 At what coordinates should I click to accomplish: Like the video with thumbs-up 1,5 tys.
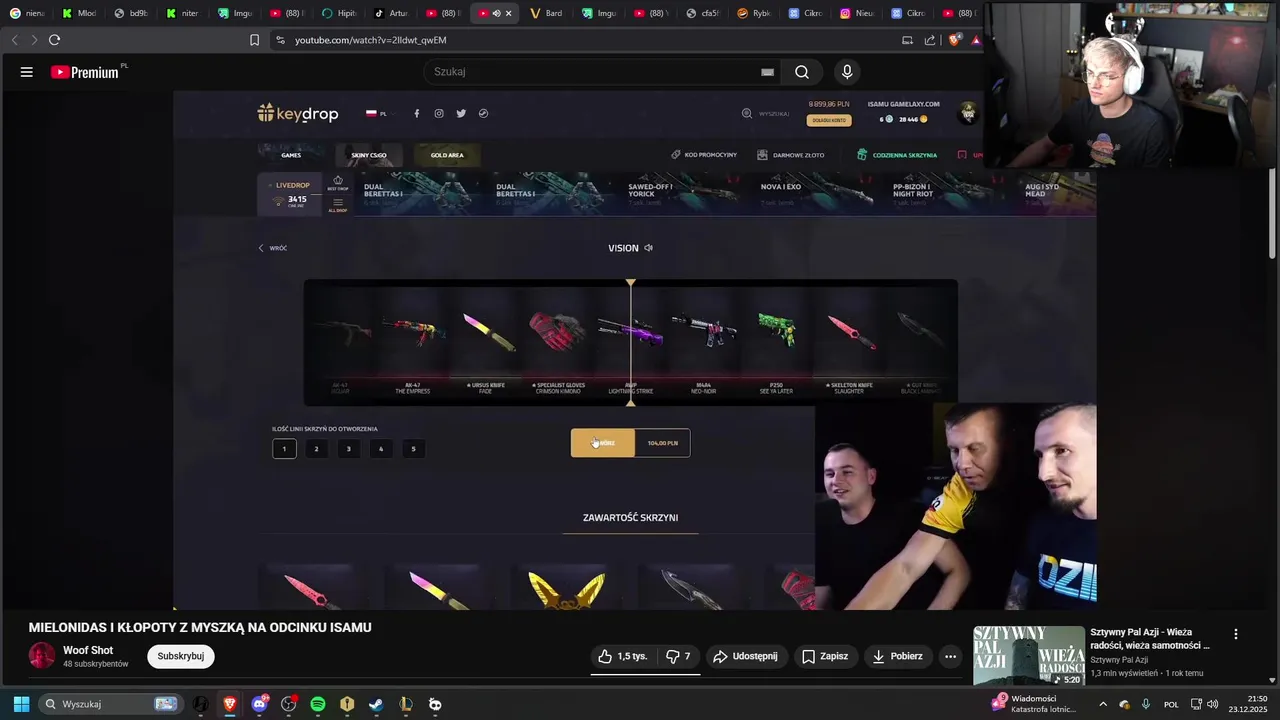[x=622, y=656]
